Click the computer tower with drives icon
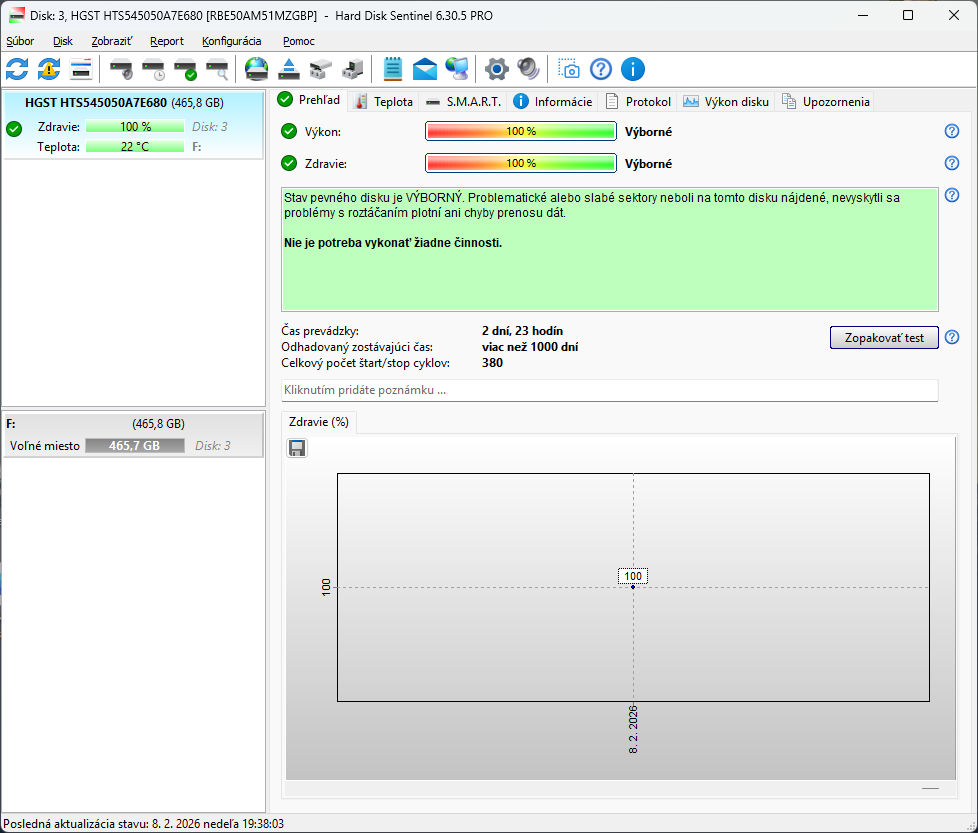Image resolution: width=978 pixels, height=833 pixels. pos(353,69)
